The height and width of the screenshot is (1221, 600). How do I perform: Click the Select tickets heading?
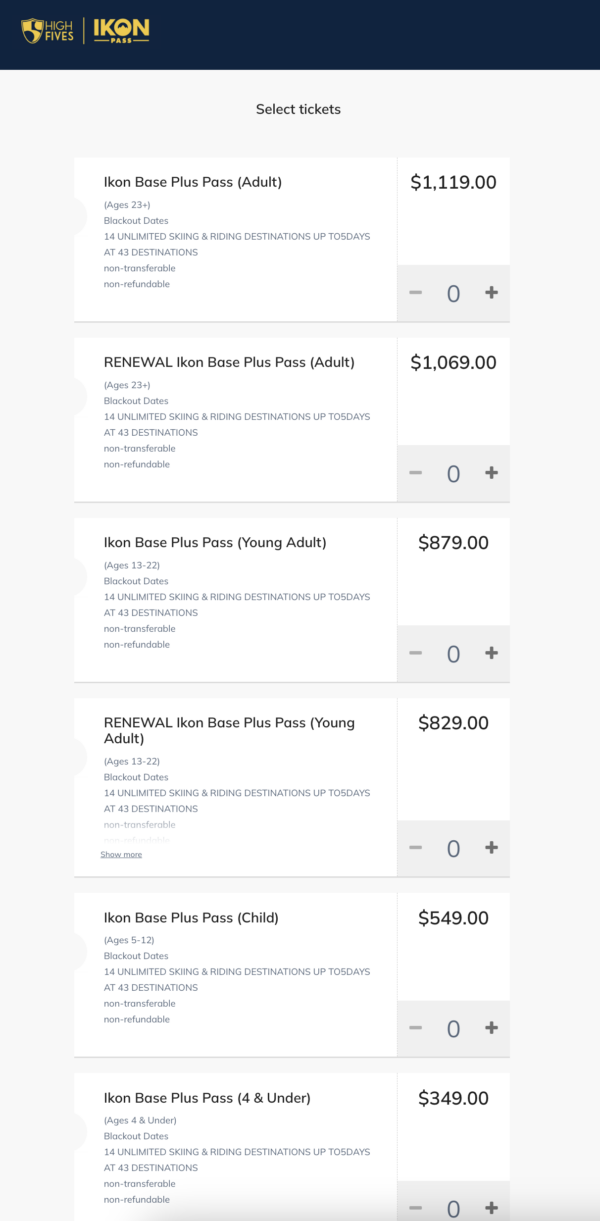tap(298, 109)
